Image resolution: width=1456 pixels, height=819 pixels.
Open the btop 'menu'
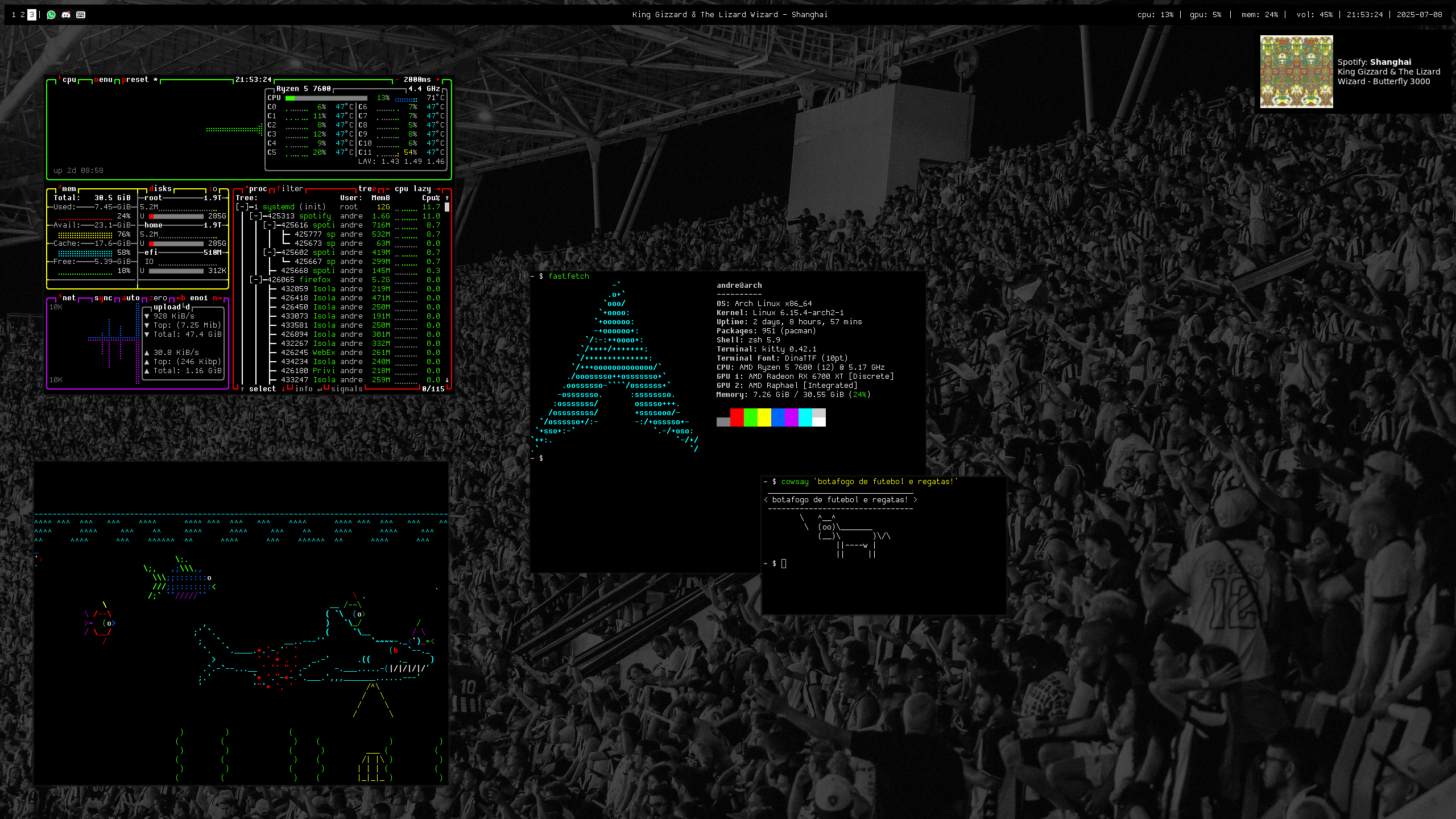click(x=104, y=80)
